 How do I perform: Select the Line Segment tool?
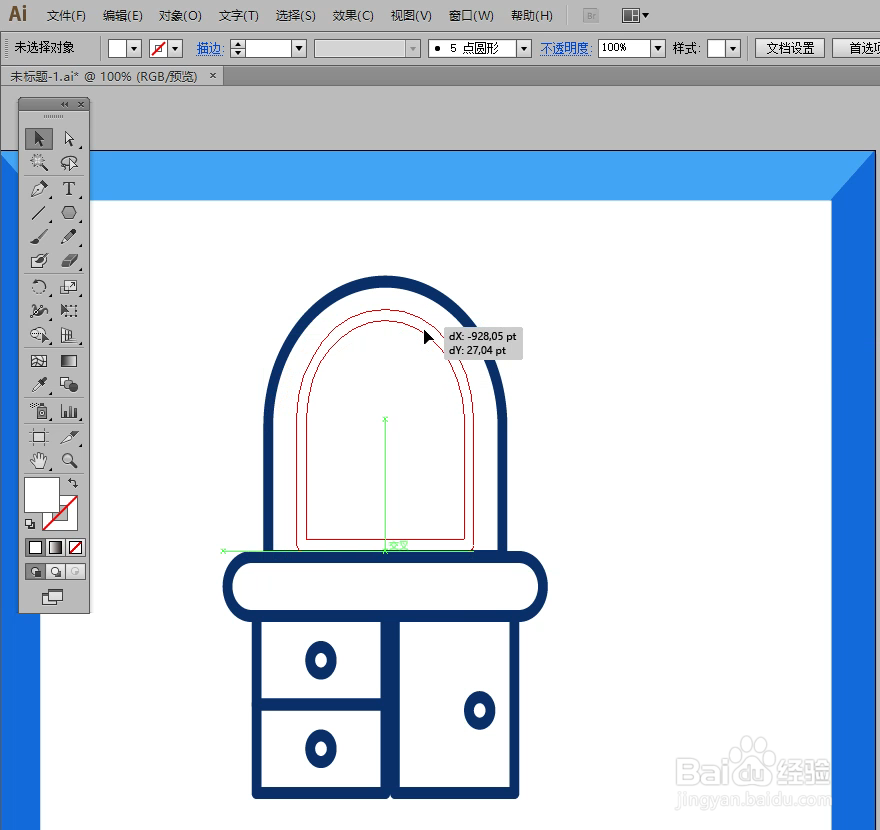click(x=39, y=213)
